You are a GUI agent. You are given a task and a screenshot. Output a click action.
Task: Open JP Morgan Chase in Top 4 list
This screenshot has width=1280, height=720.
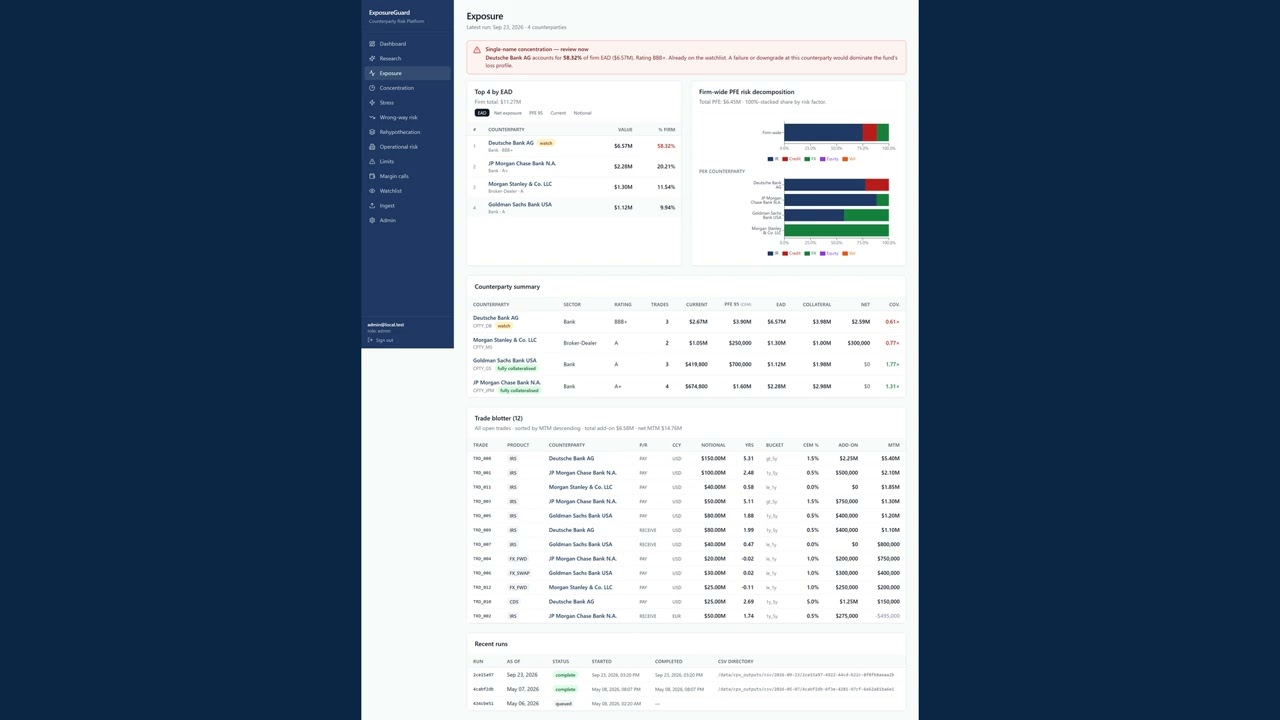pos(522,163)
